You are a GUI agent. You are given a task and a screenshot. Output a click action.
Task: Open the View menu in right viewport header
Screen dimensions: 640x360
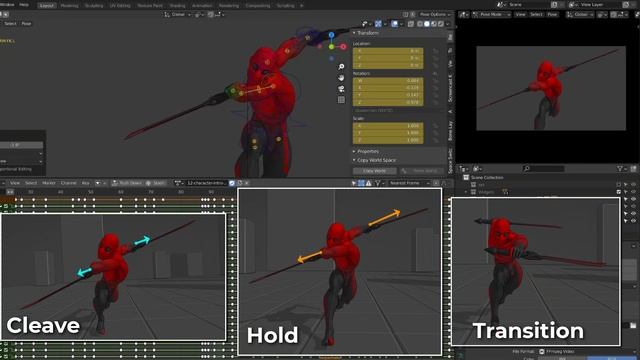(520, 14)
